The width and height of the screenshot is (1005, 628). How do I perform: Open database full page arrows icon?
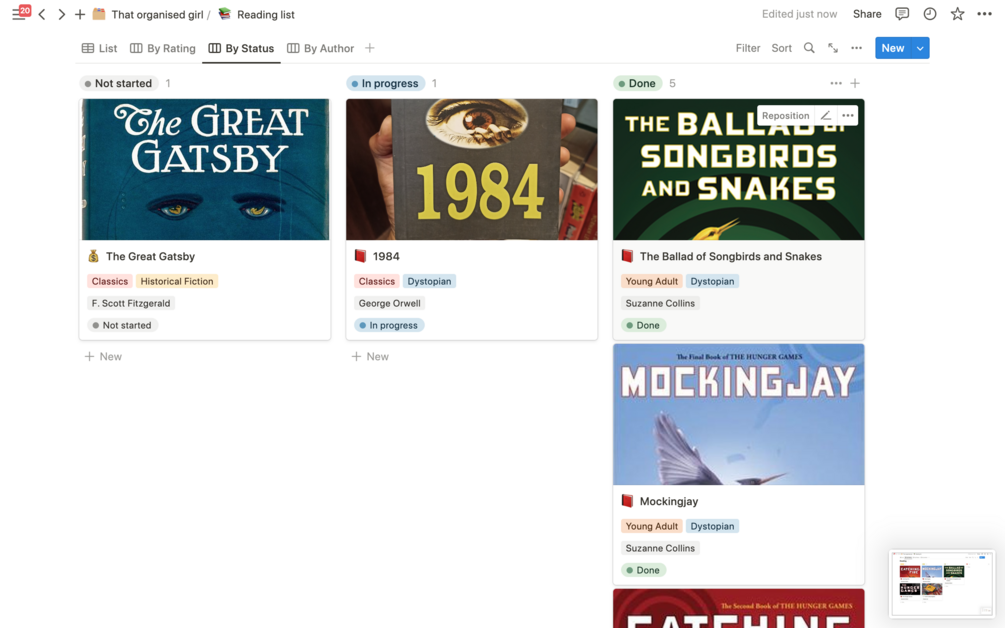point(833,48)
